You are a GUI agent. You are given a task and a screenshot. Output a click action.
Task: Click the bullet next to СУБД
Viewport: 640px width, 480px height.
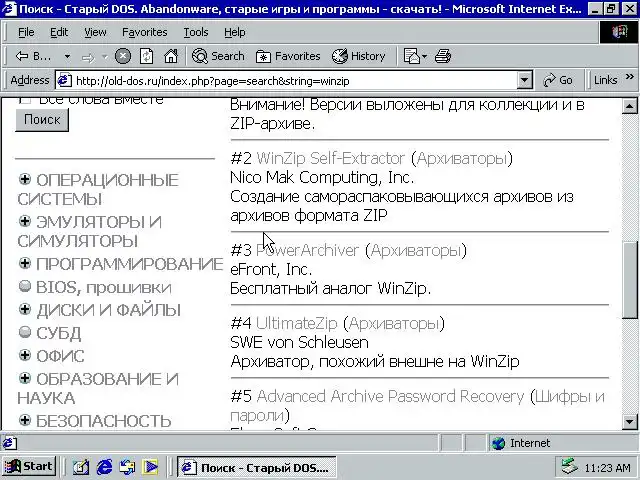tap(25, 332)
